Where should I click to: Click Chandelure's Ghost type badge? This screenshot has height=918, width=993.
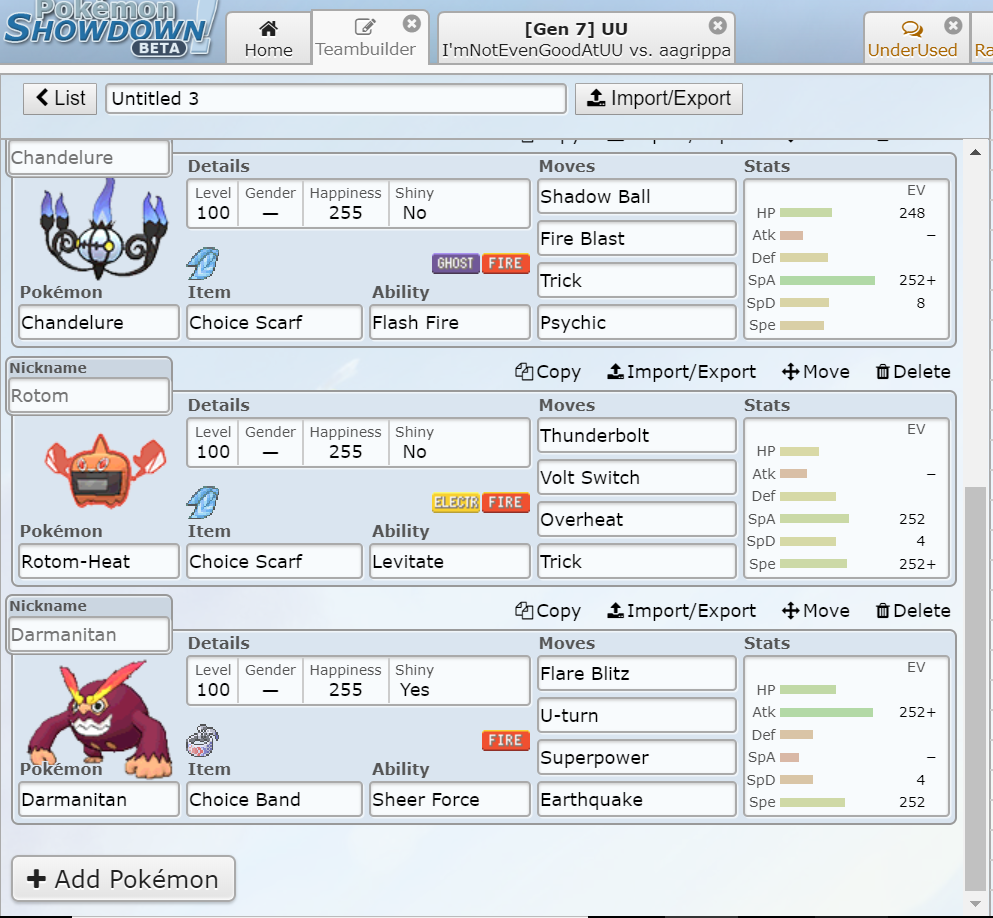[x=455, y=263]
